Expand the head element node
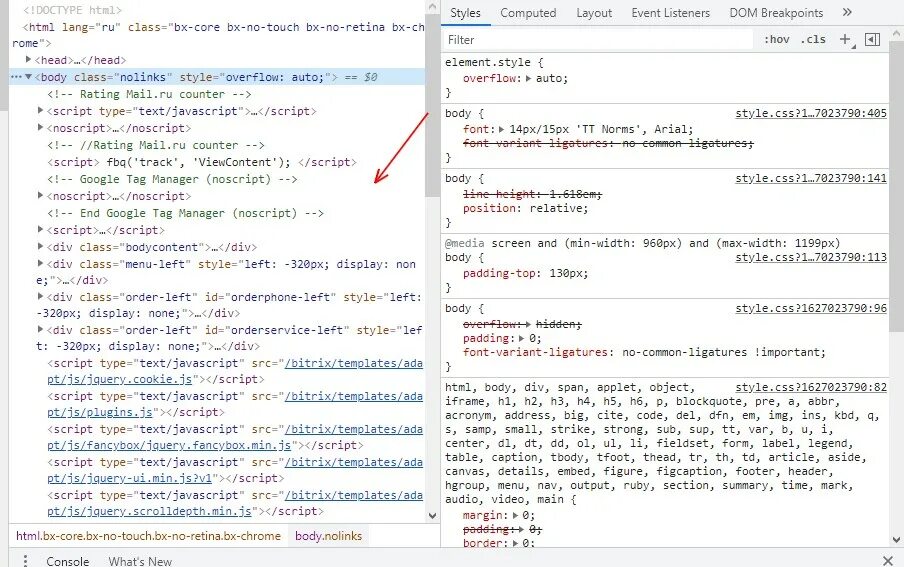 (28, 59)
